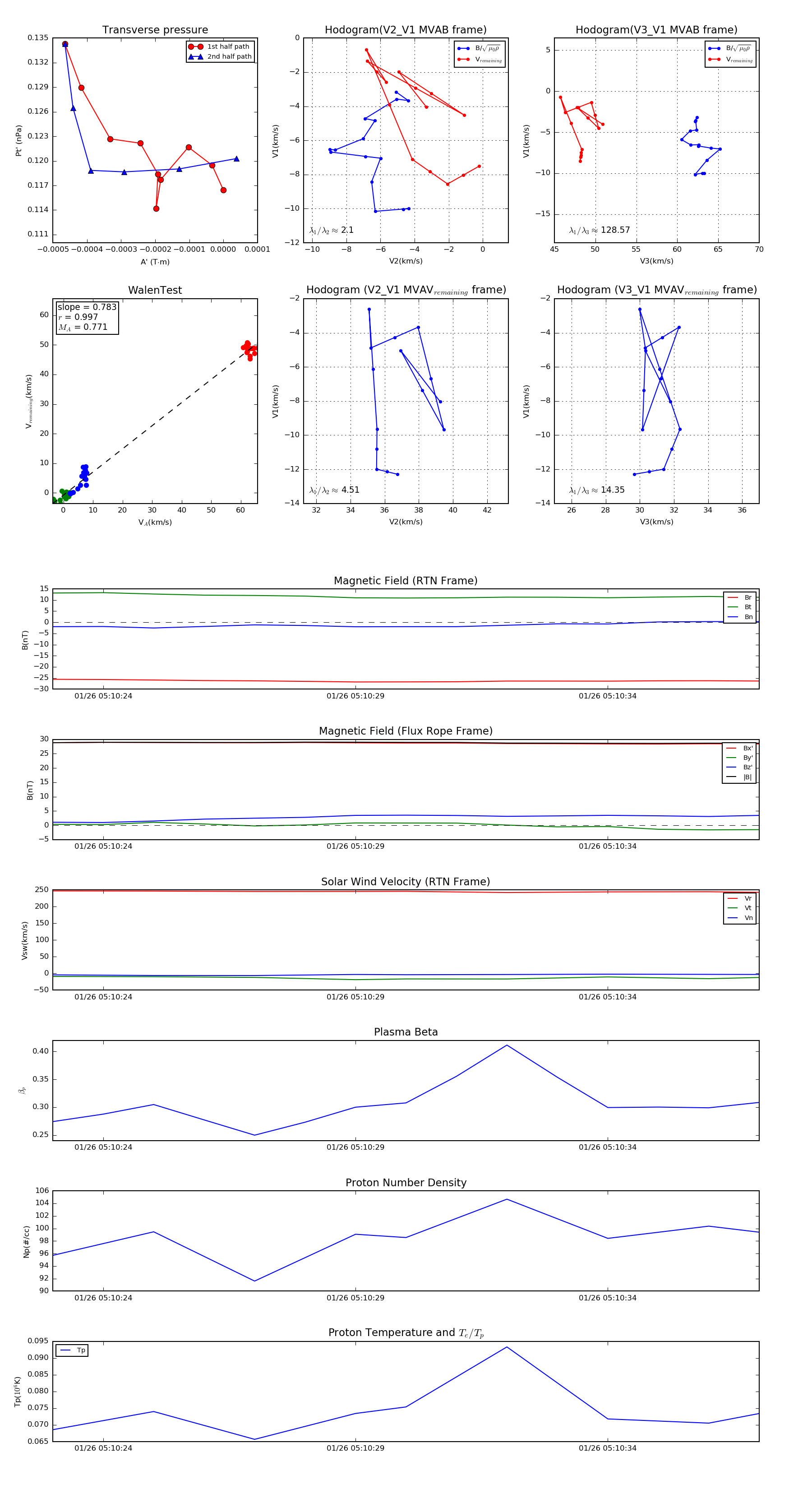Click the "Solar Wind Velocity (RTN Frame)" title
This screenshot has width=812, height=1489.
point(406,882)
